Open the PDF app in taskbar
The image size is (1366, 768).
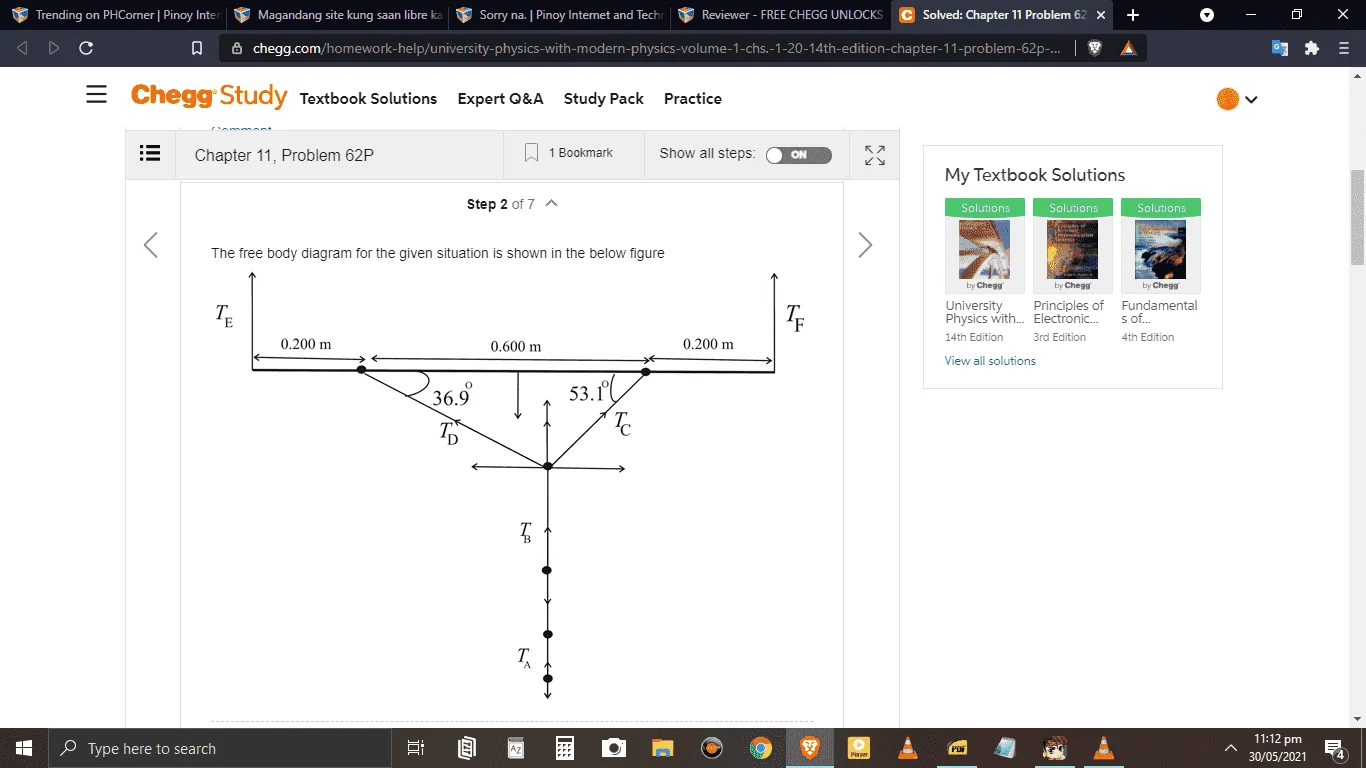pyautogui.click(x=956, y=748)
